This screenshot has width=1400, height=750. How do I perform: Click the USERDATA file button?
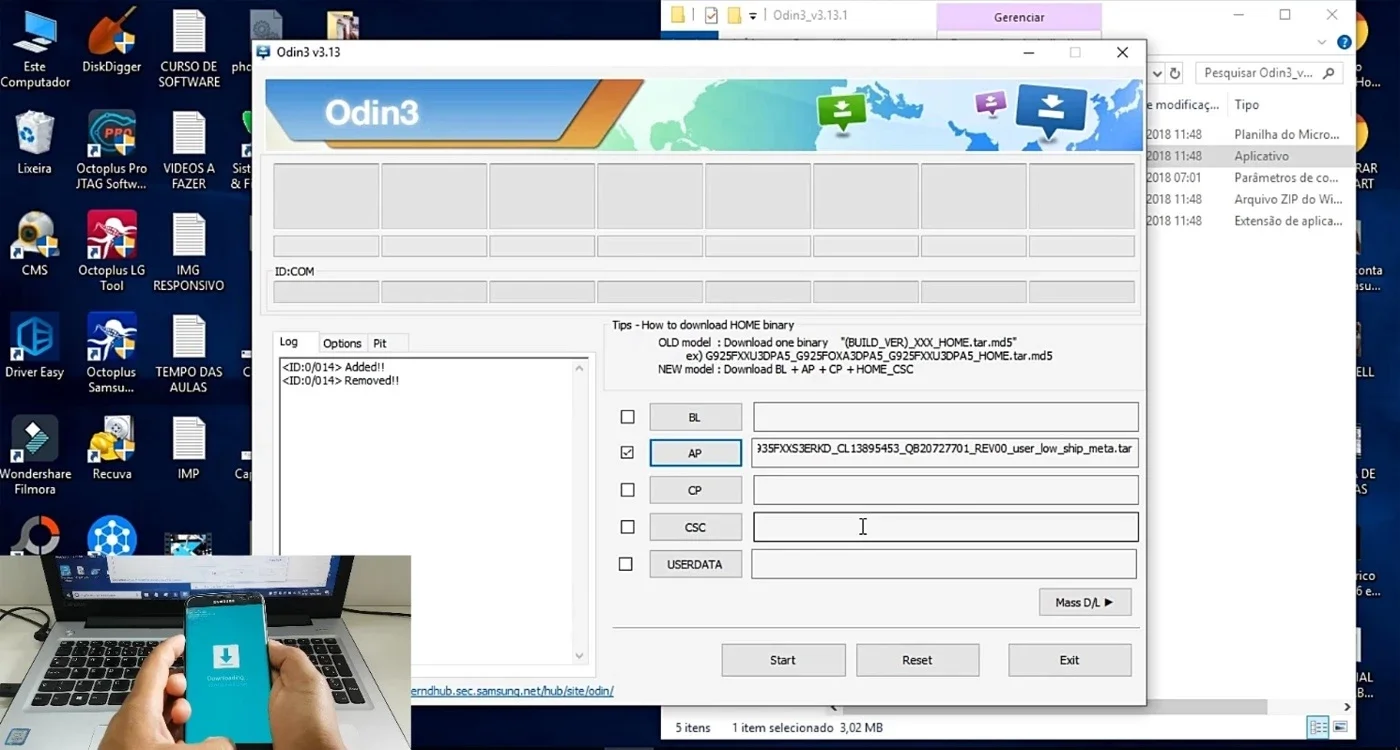695,564
